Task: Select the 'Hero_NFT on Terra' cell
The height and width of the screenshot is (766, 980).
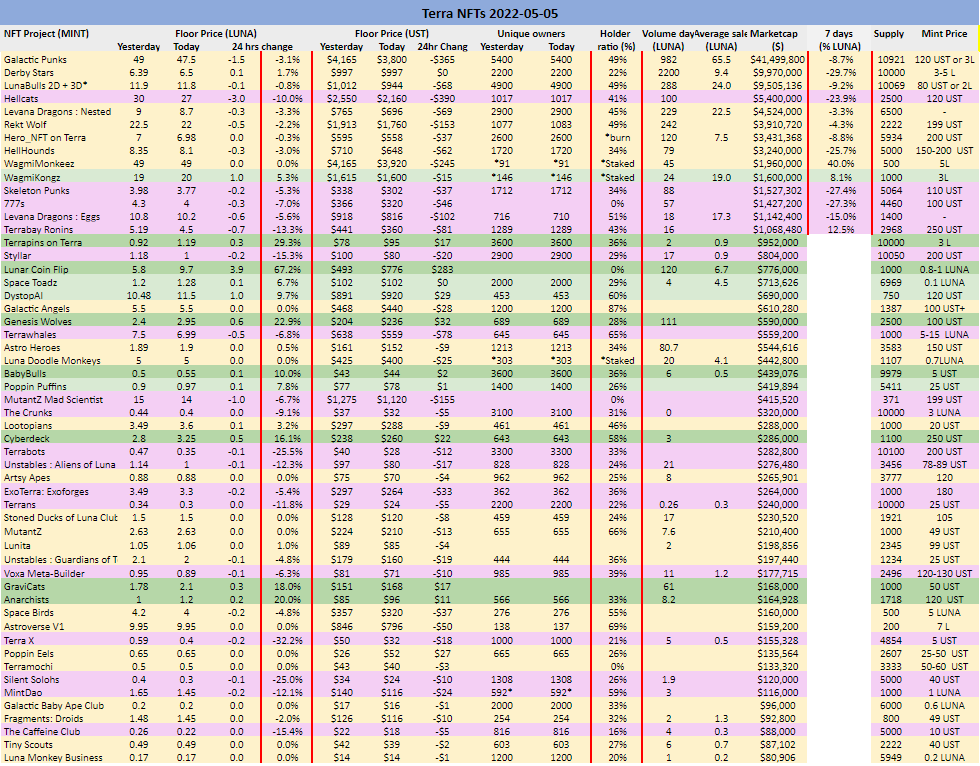Action: click(45, 137)
